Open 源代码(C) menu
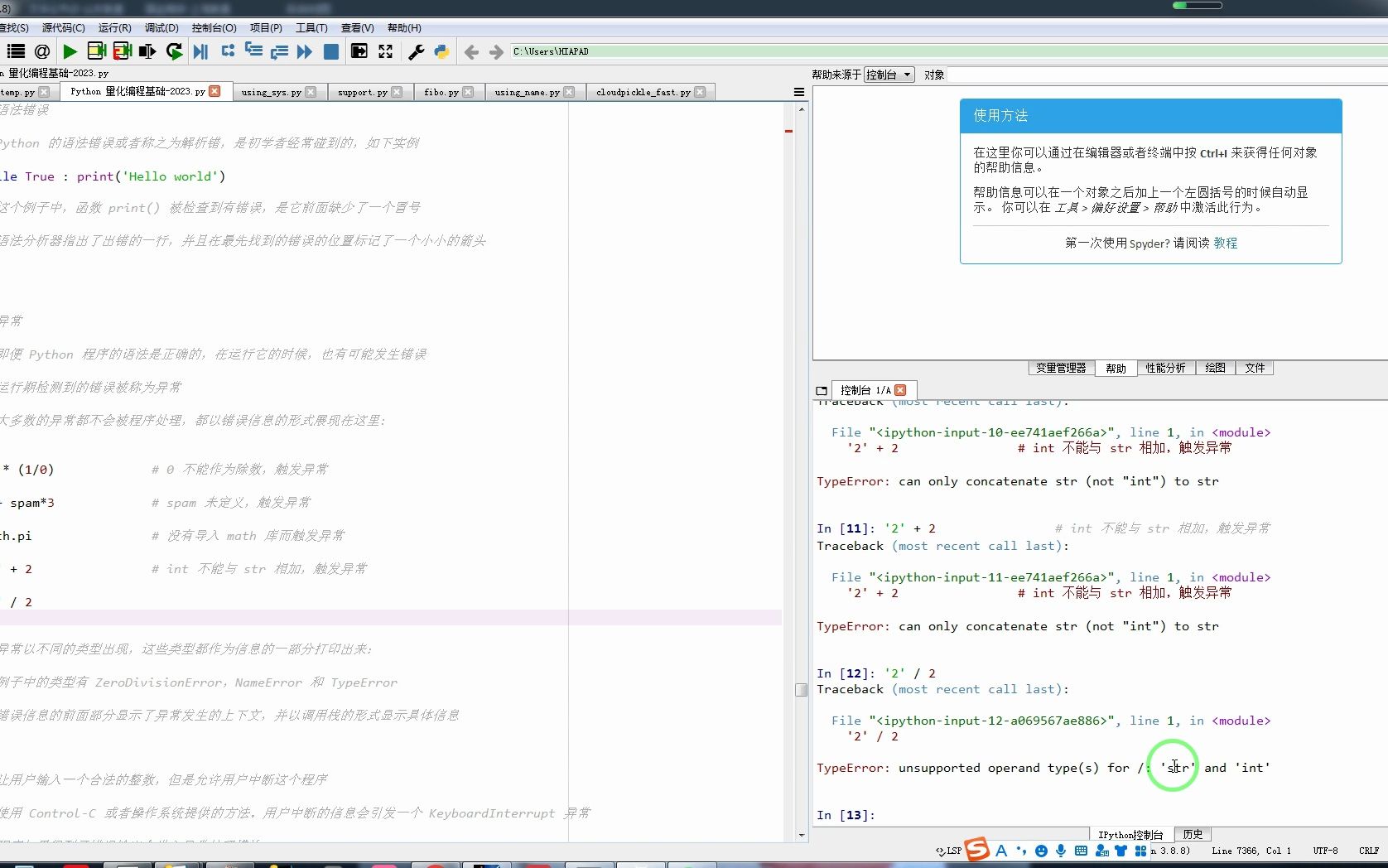Viewport: 1388px width, 868px height. [64, 27]
